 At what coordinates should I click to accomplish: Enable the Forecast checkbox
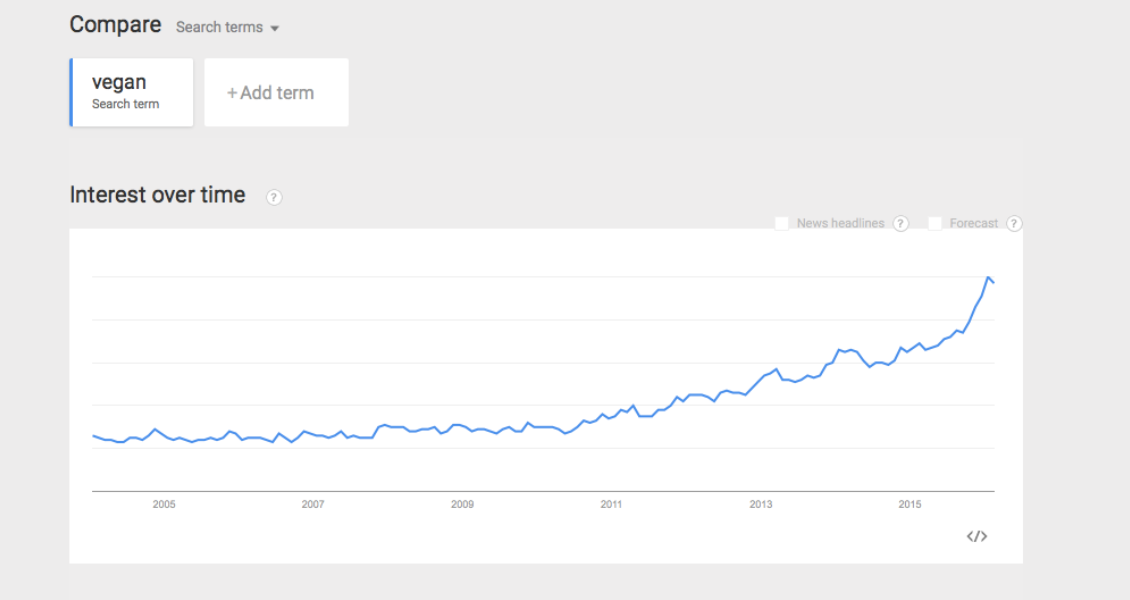tap(935, 223)
